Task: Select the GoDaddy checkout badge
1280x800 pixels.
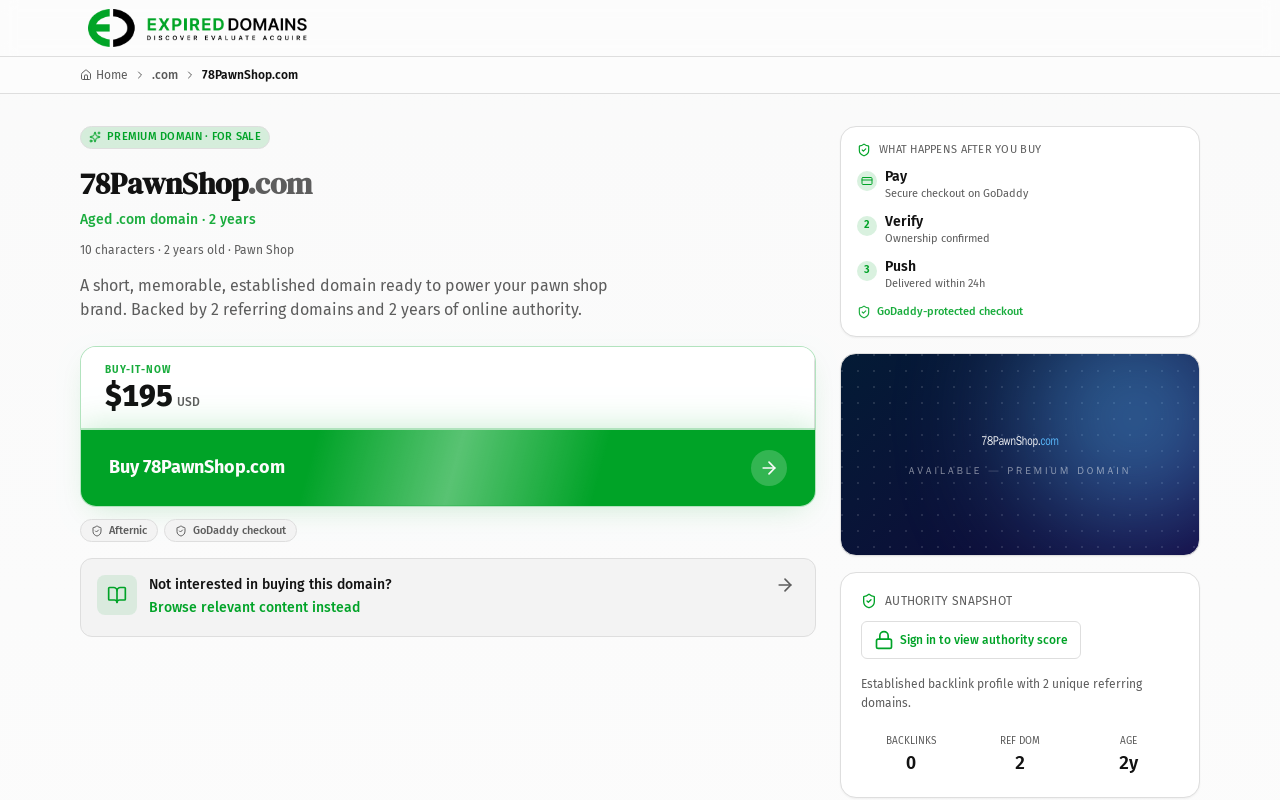Action: coord(230,531)
